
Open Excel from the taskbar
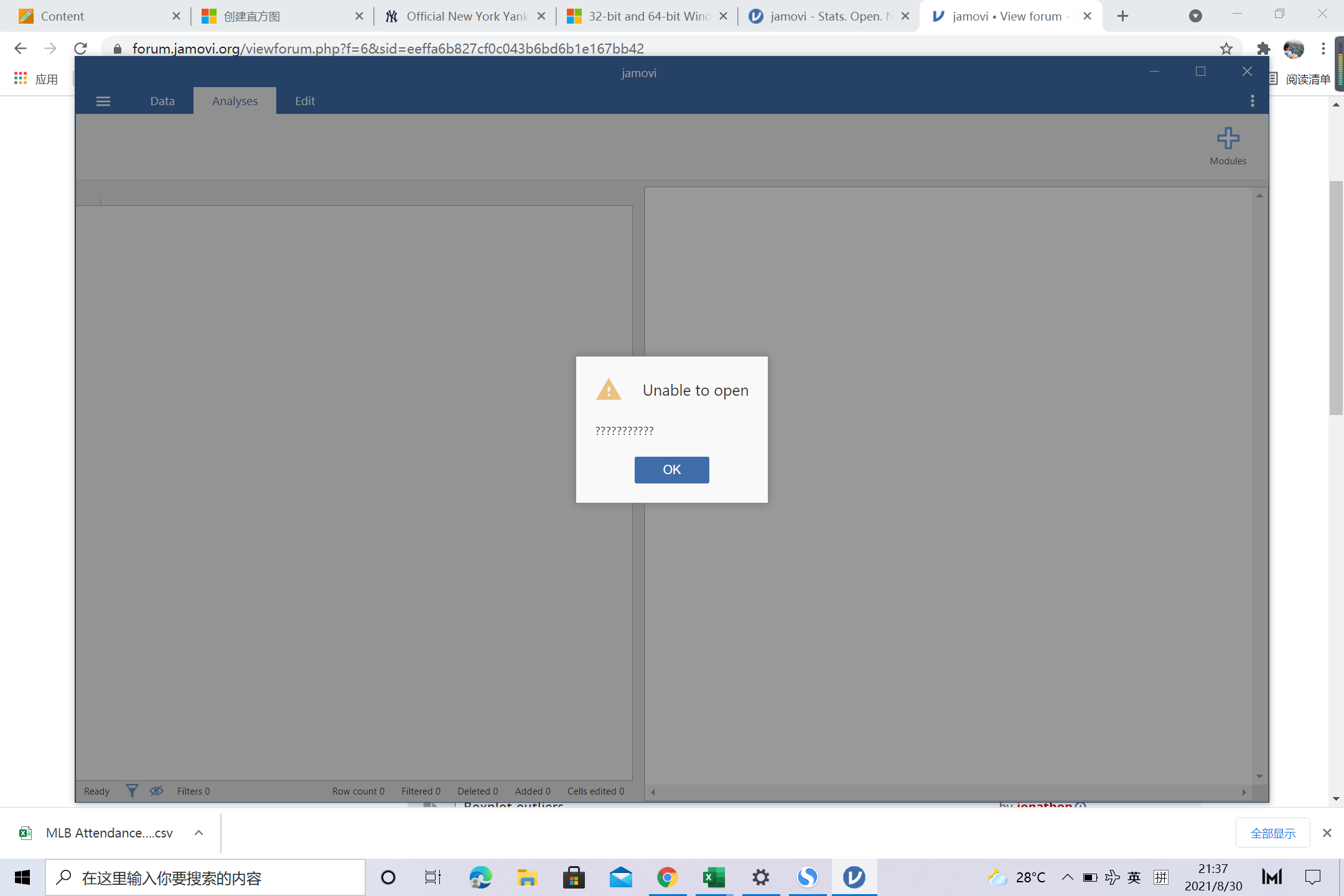tap(714, 877)
